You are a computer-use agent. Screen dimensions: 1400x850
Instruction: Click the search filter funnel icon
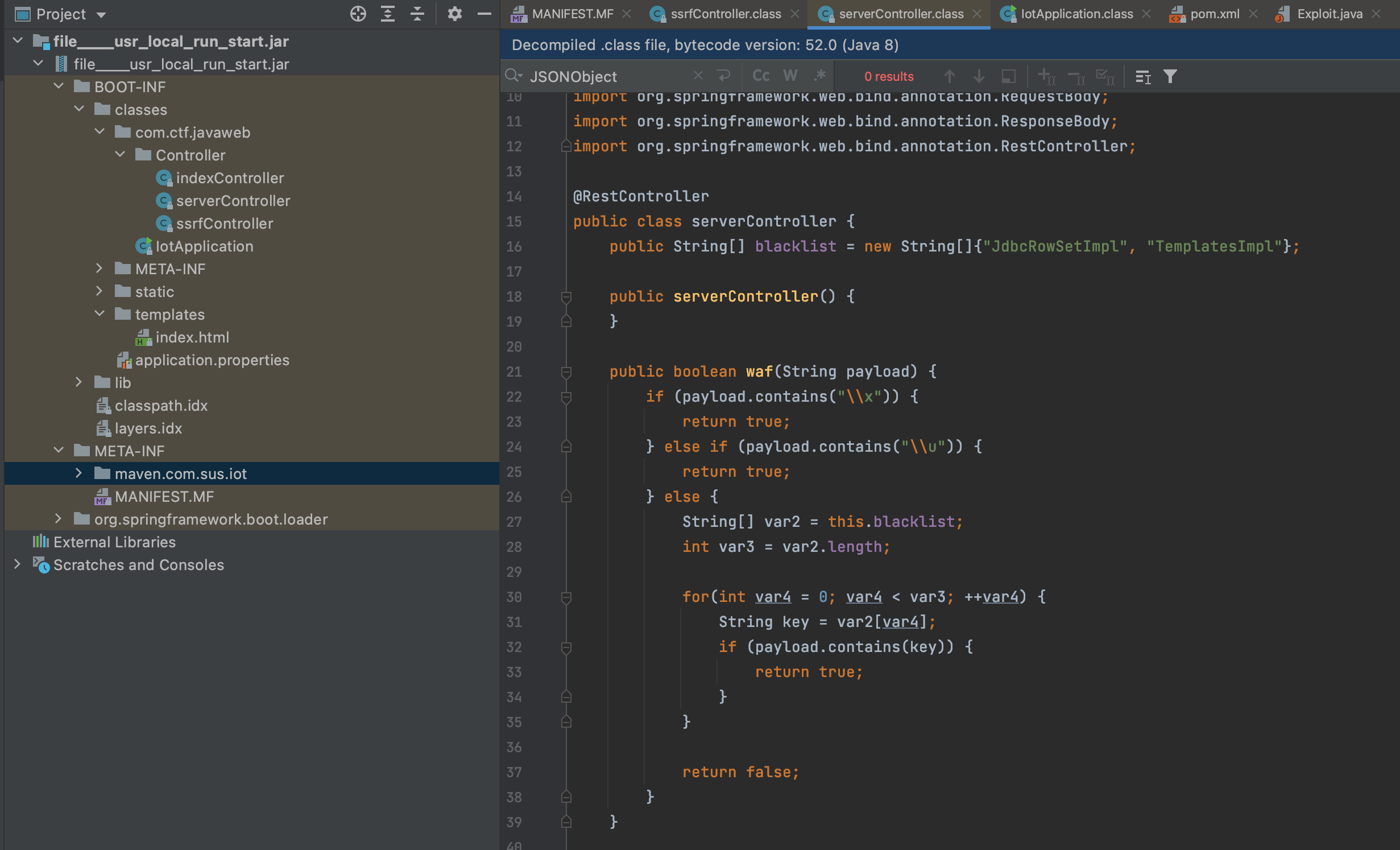click(x=1170, y=76)
